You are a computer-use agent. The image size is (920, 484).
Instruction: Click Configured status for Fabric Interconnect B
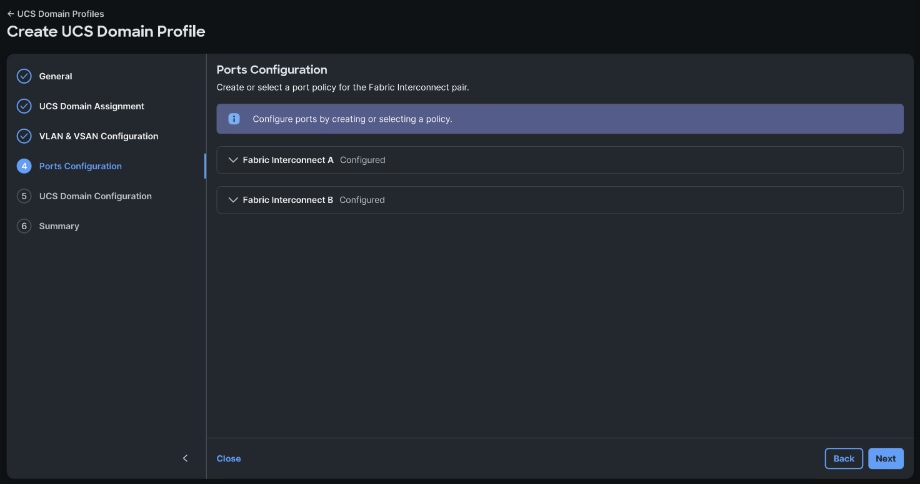[x=362, y=199]
